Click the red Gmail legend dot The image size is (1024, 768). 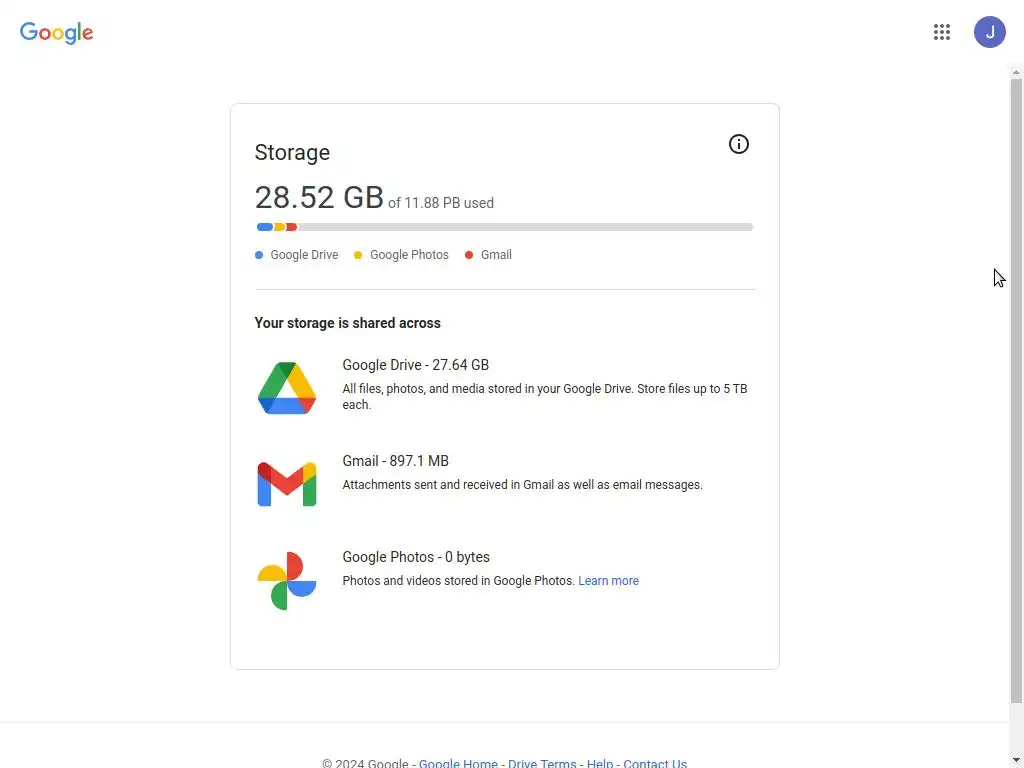click(469, 255)
